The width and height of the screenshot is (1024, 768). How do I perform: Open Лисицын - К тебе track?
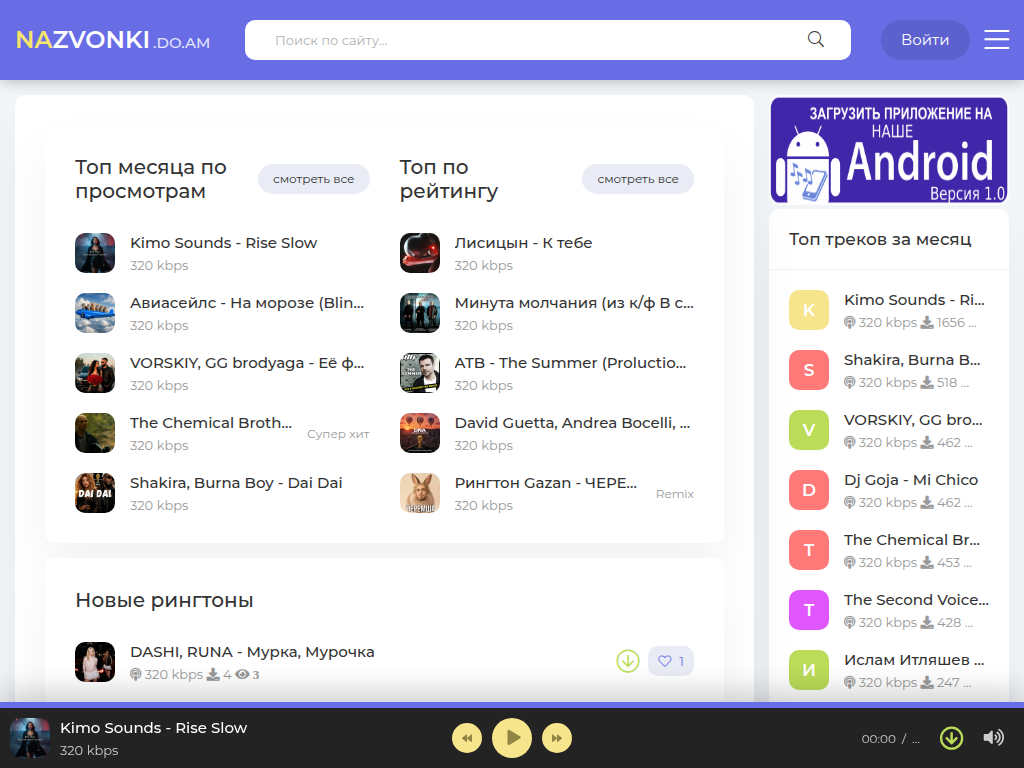click(x=523, y=243)
